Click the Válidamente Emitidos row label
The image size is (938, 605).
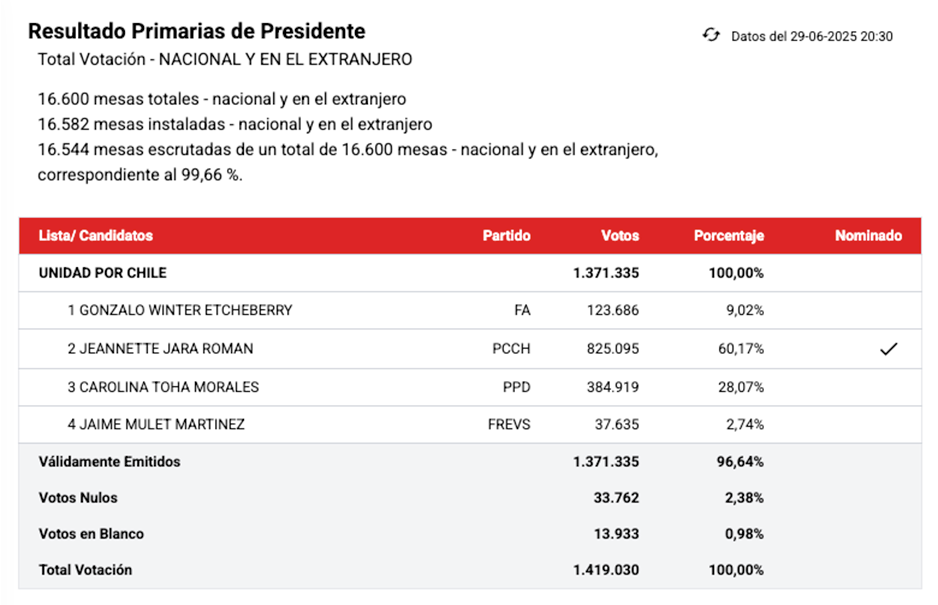110,462
